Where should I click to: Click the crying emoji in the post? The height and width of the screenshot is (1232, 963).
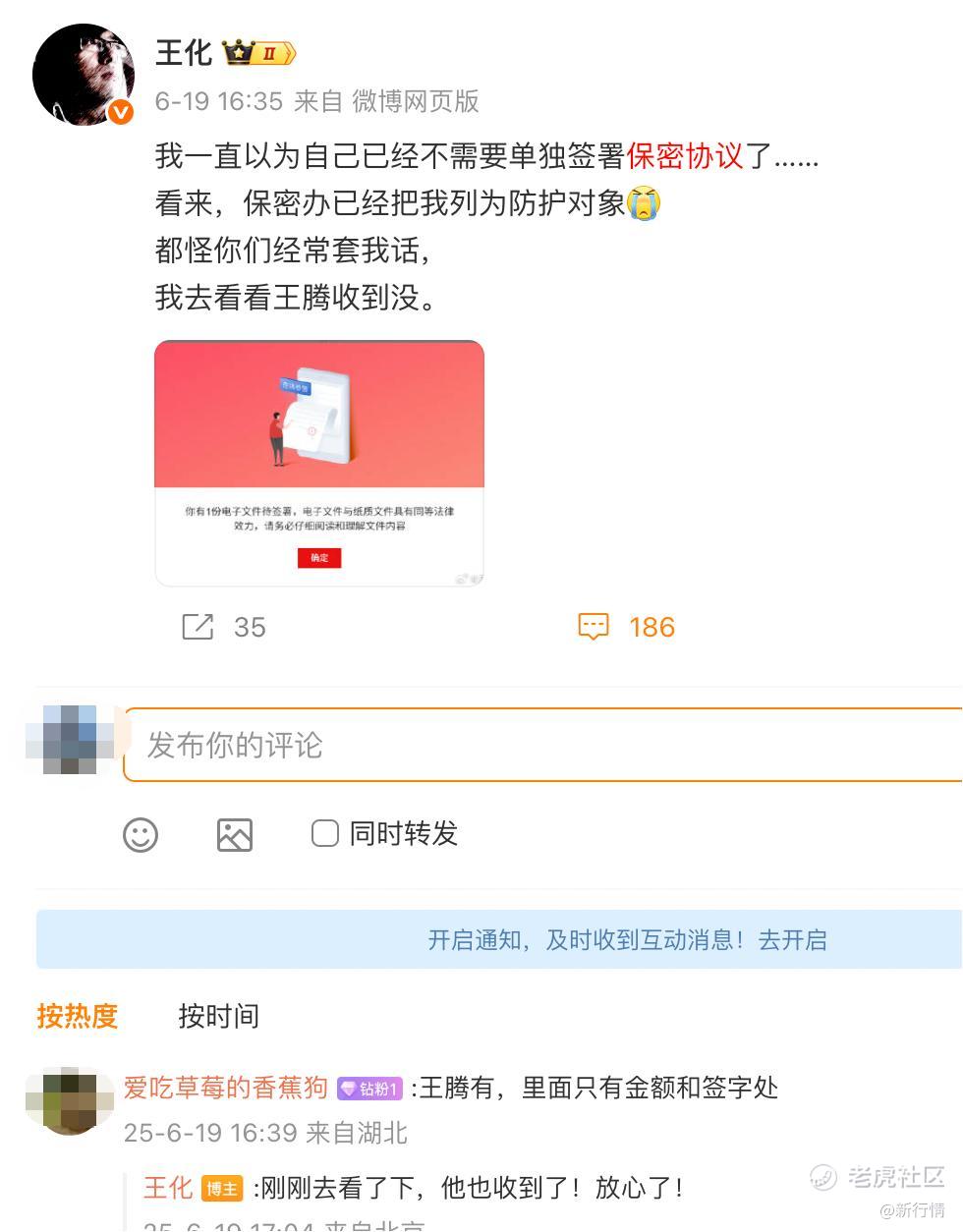(x=644, y=203)
